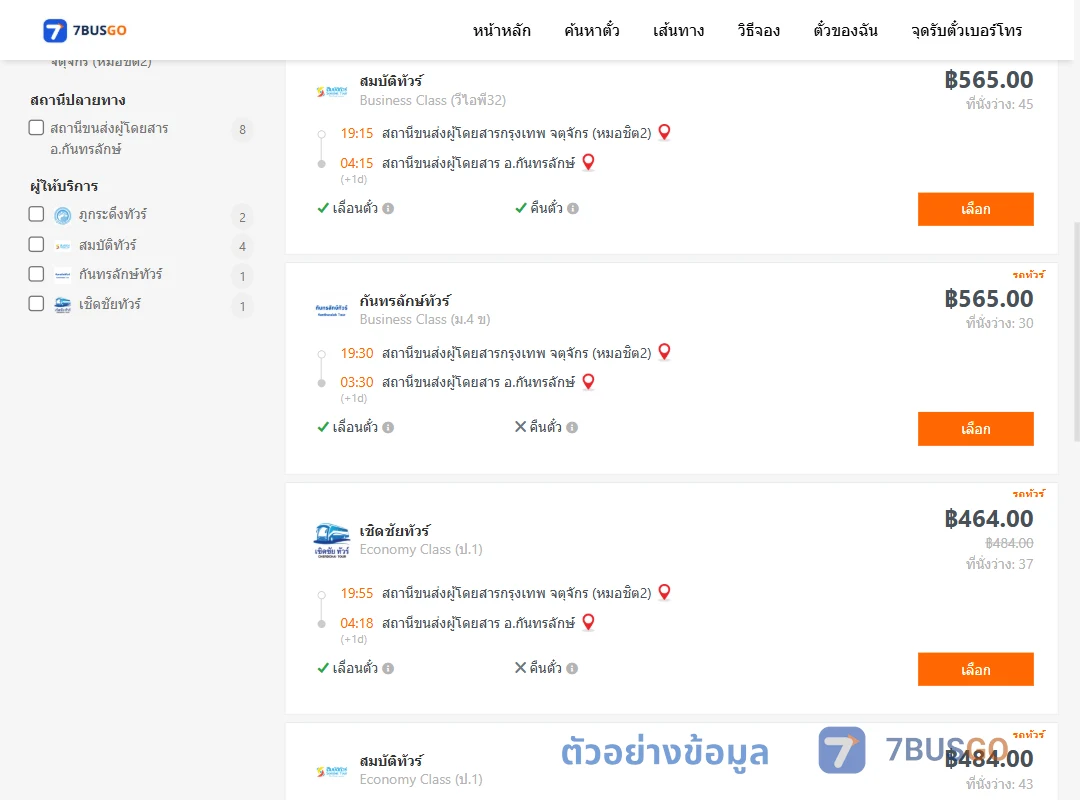Click the เชิดชัยทัวร์ bus logo on trip card
Viewport: 1080px width, 800px height.
click(x=332, y=540)
